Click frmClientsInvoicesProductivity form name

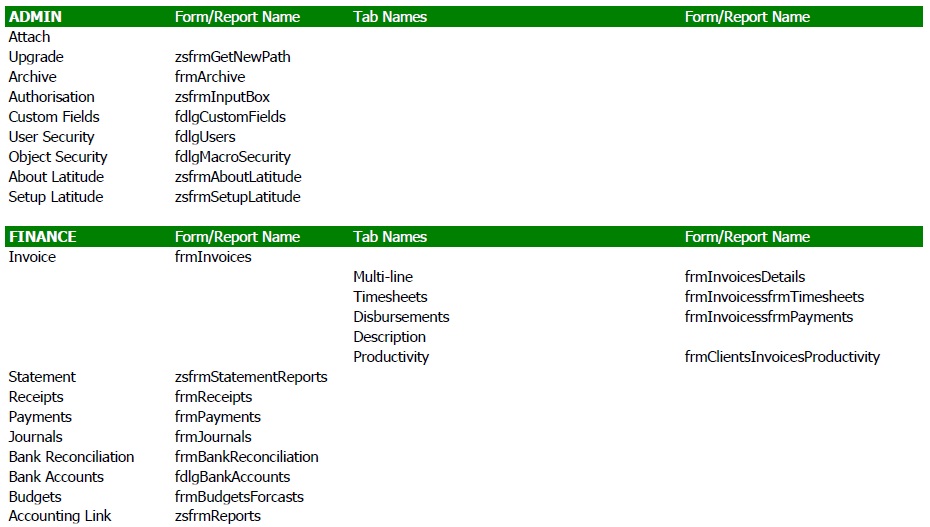[x=782, y=357]
